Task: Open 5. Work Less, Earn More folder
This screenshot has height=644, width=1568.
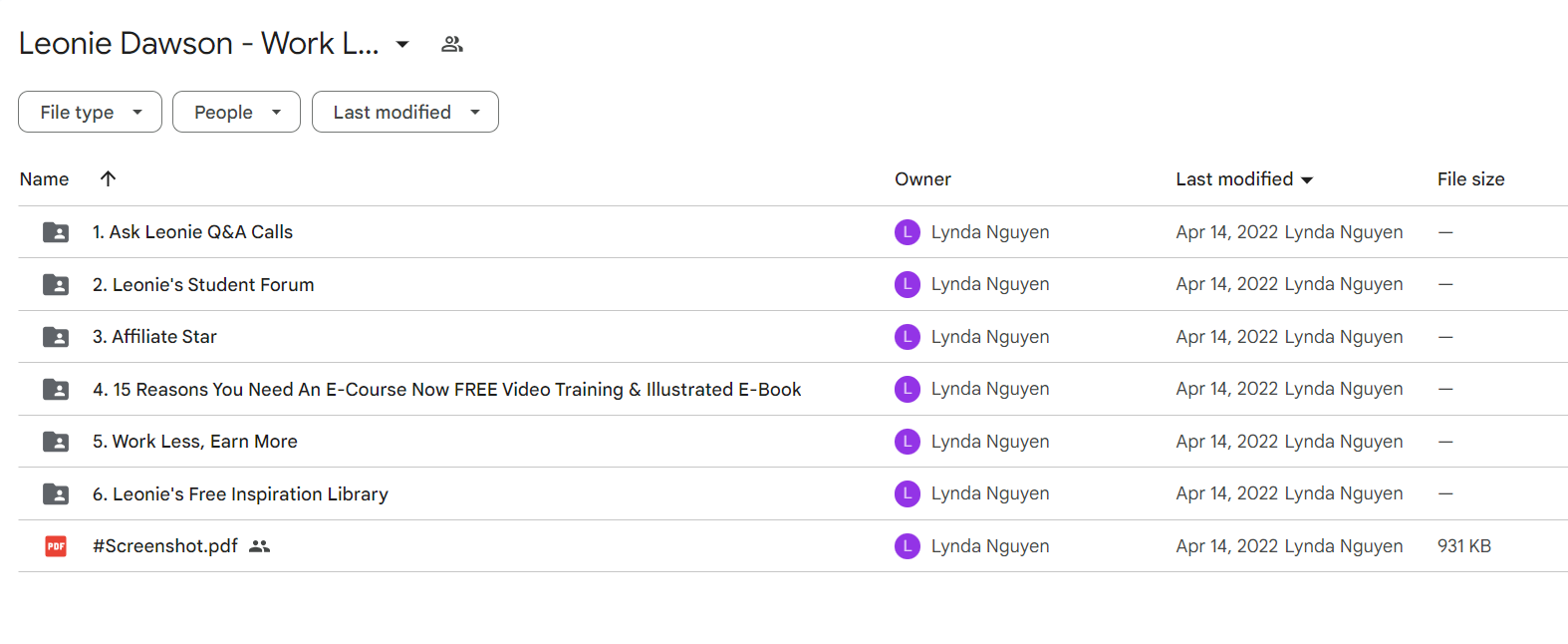Action: [x=195, y=442]
